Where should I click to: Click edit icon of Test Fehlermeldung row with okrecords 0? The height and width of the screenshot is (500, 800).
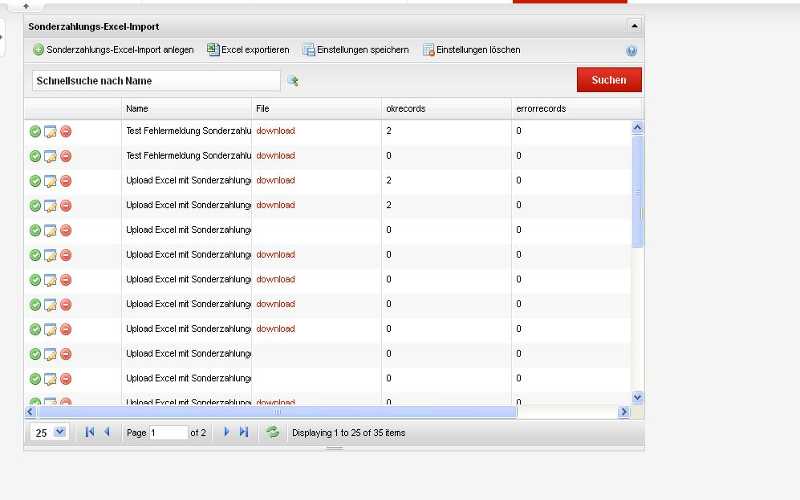tap(50, 156)
